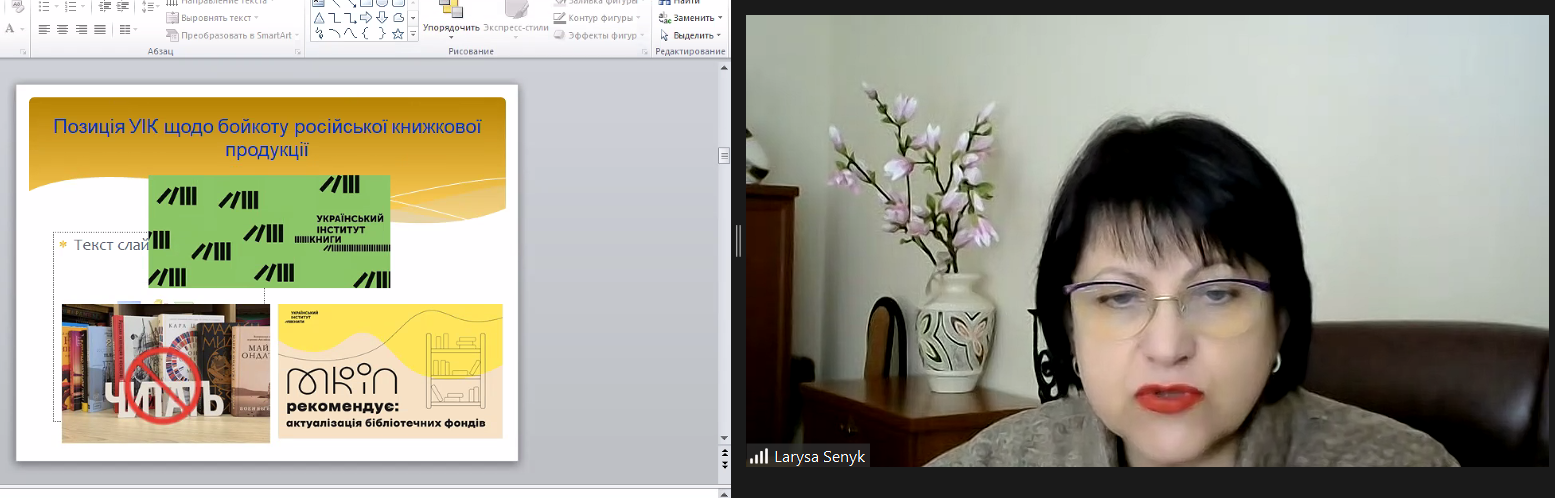Open Выровнять текст dropdown
The height and width of the screenshot is (498, 1555).
pyautogui.click(x=211, y=18)
